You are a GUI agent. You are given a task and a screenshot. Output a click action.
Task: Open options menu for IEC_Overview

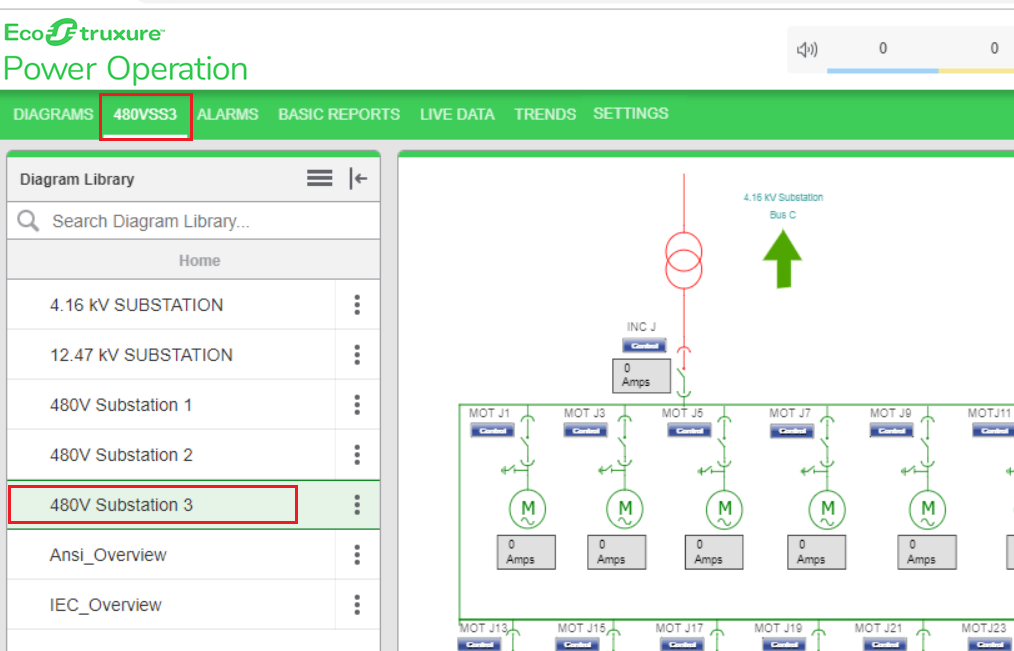click(x=357, y=605)
